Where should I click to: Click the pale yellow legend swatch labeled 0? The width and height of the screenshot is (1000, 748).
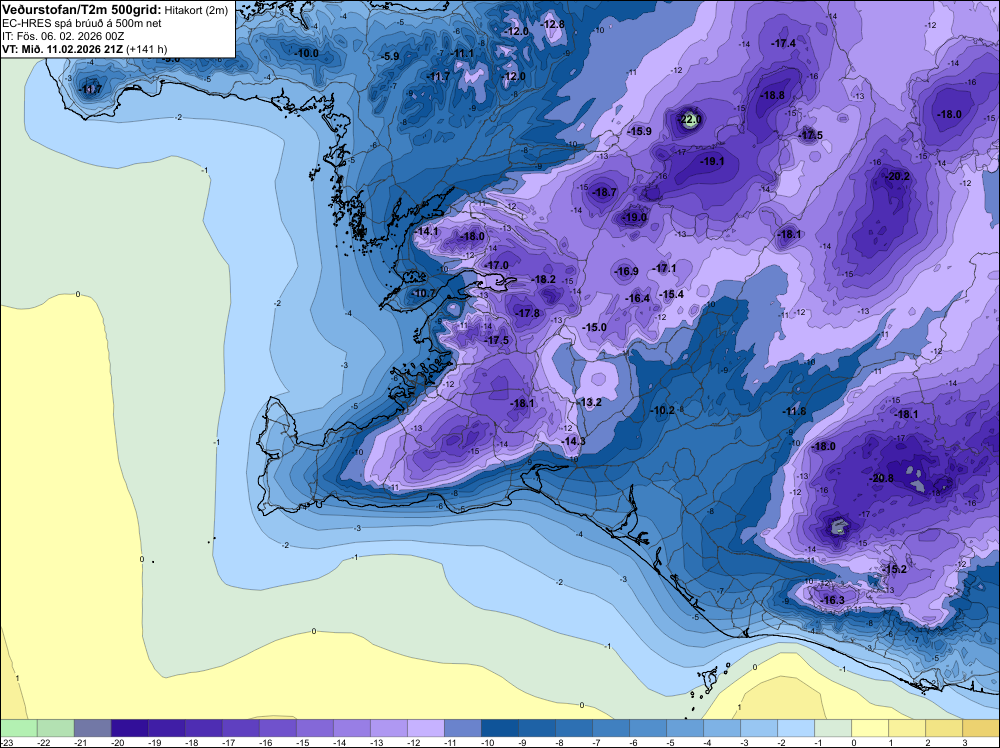point(869,728)
